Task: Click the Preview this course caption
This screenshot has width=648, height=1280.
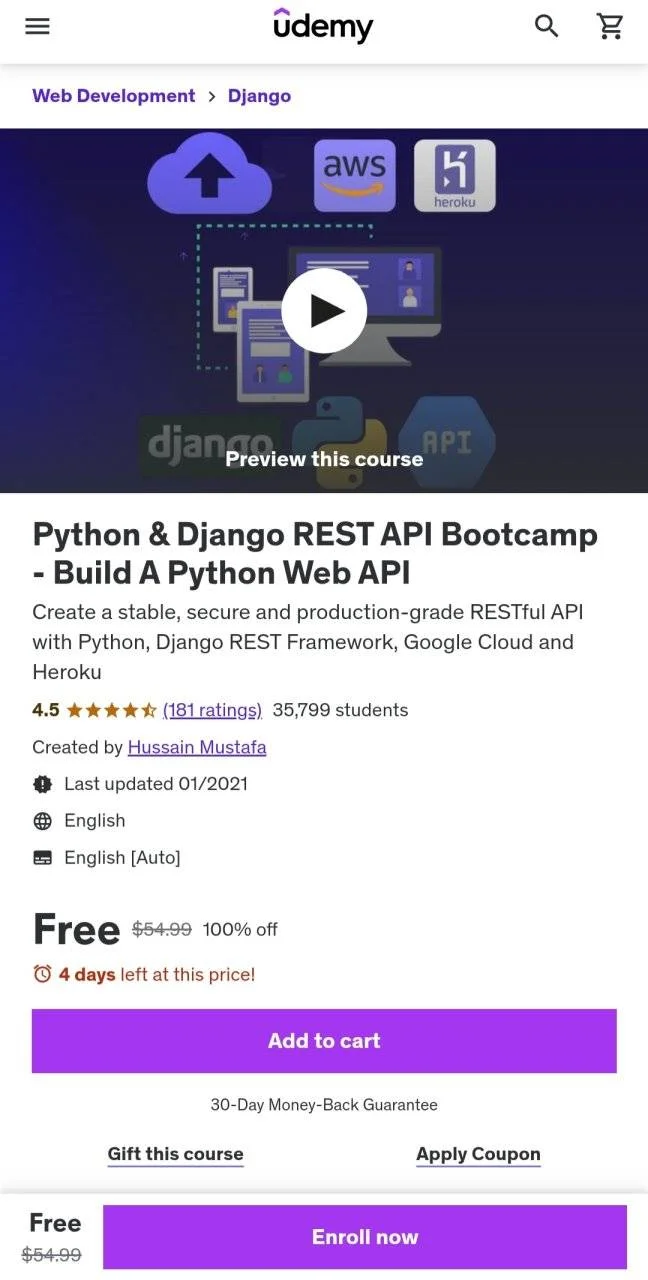Action: click(324, 459)
